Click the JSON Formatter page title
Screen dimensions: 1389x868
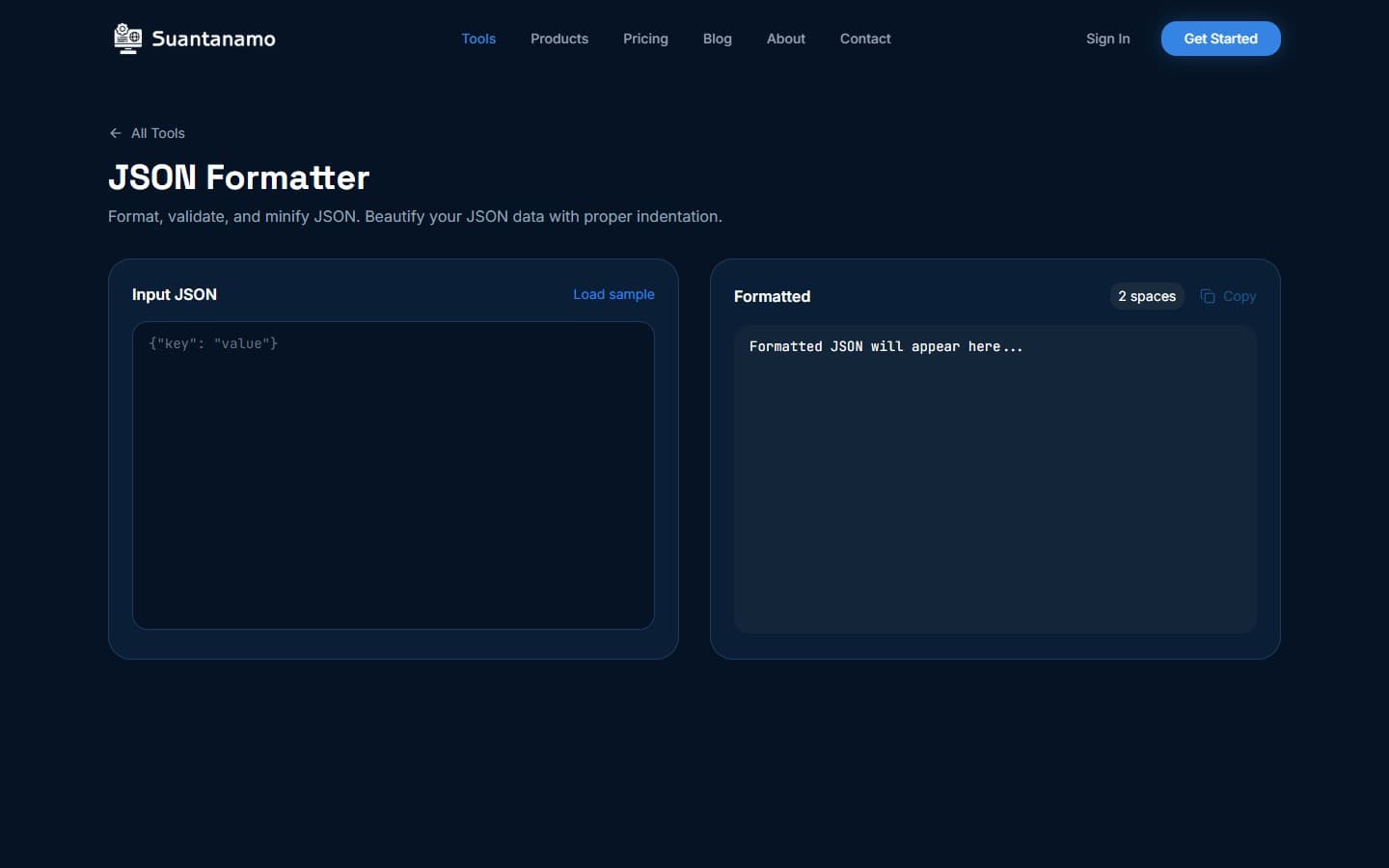pyautogui.click(x=239, y=177)
